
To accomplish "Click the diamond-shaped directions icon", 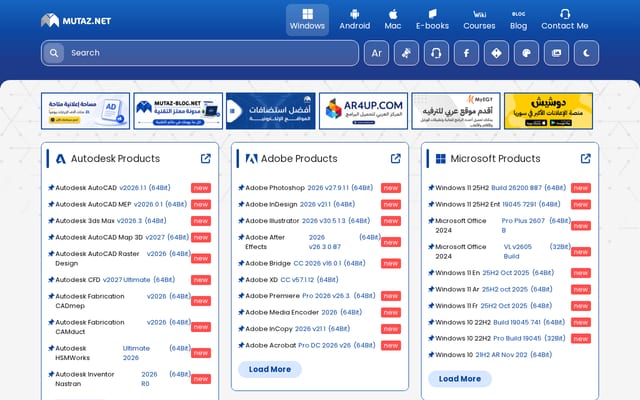I will tap(496, 53).
